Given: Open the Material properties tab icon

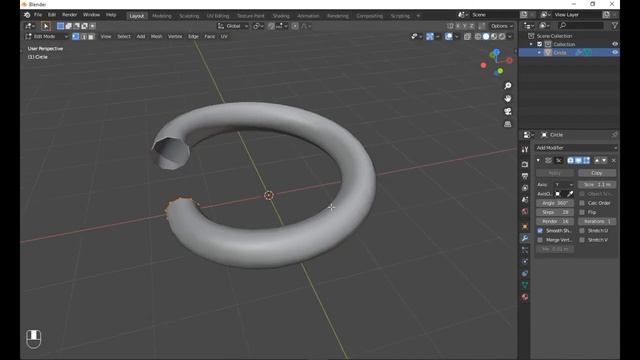Looking at the screenshot, I should click(525, 297).
